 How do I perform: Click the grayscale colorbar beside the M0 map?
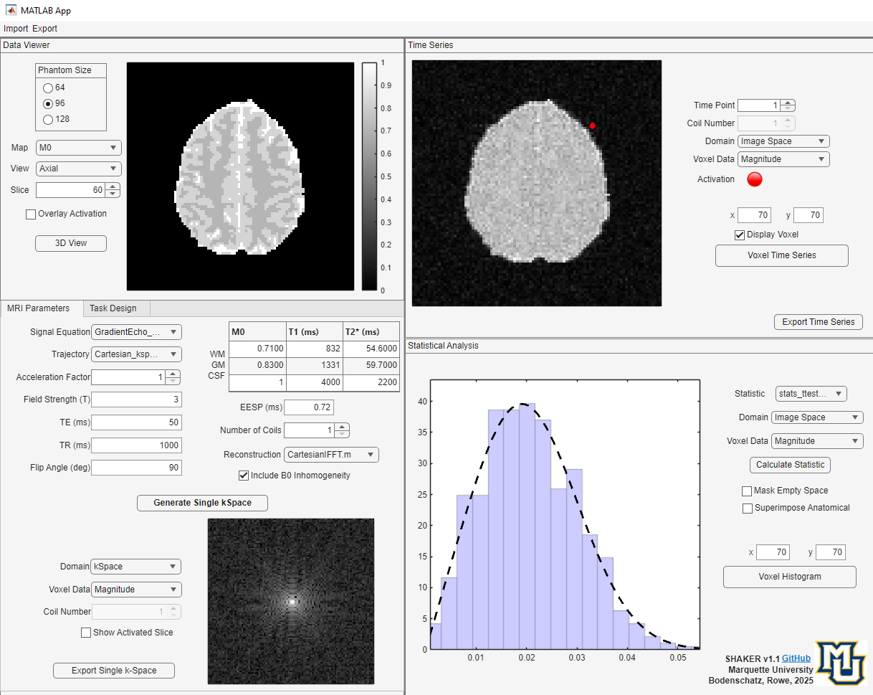click(x=369, y=176)
